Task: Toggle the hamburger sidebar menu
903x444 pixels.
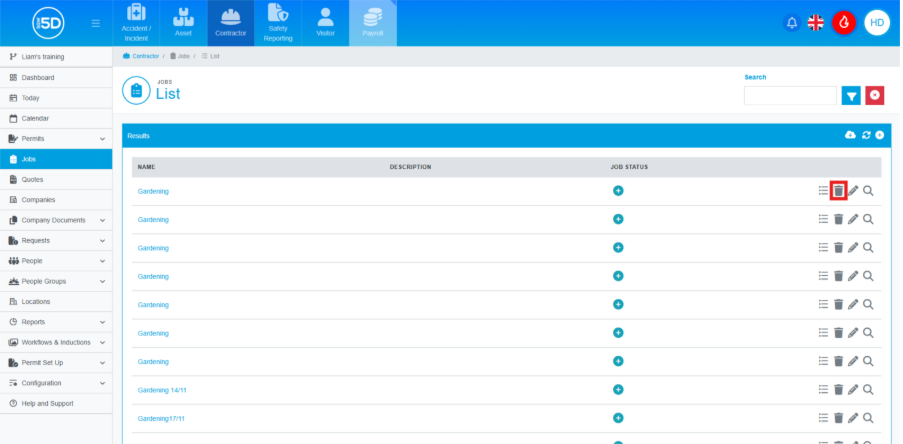Action: [95, 23]
